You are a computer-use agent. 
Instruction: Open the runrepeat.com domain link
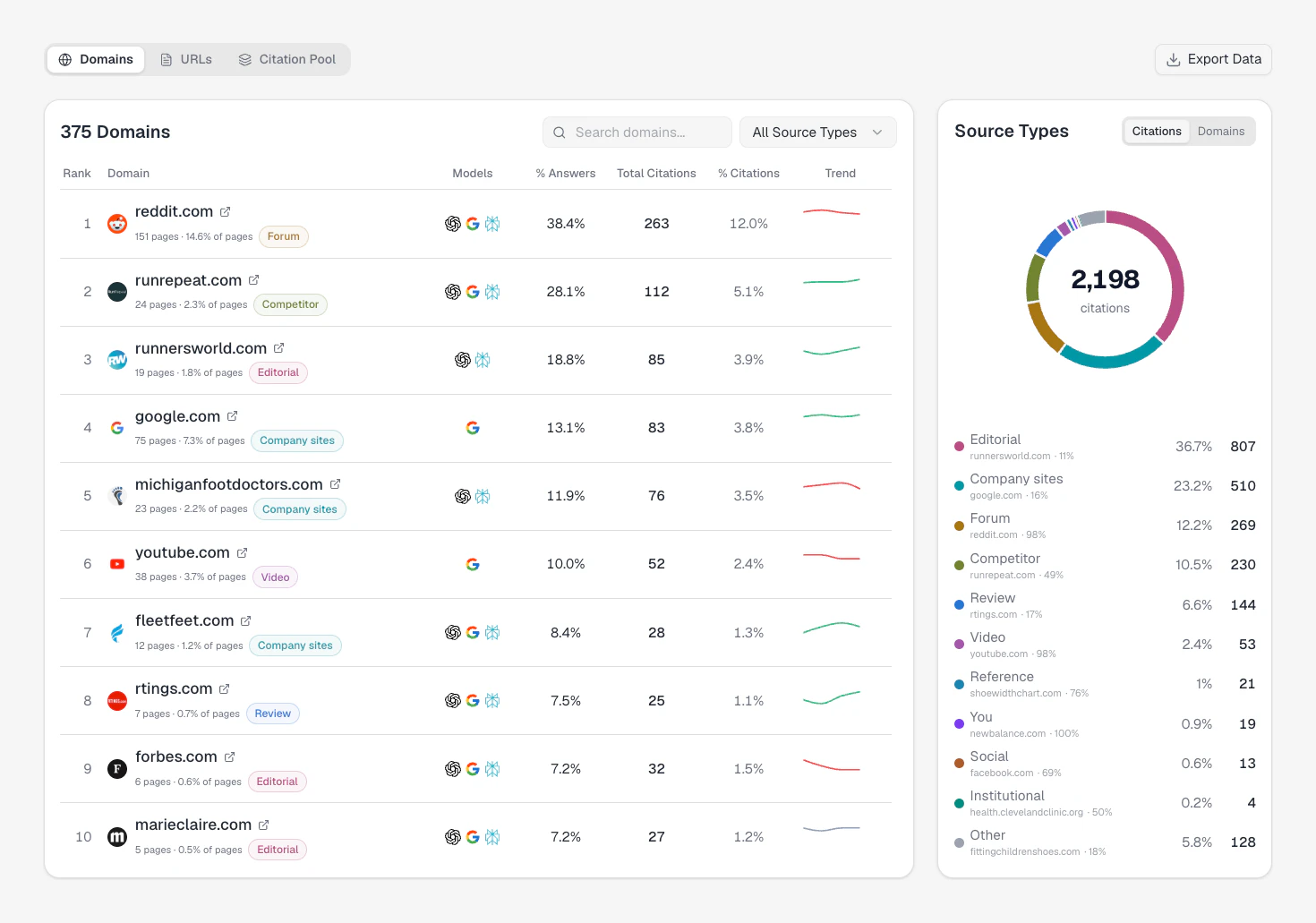[x=188, y=280]
